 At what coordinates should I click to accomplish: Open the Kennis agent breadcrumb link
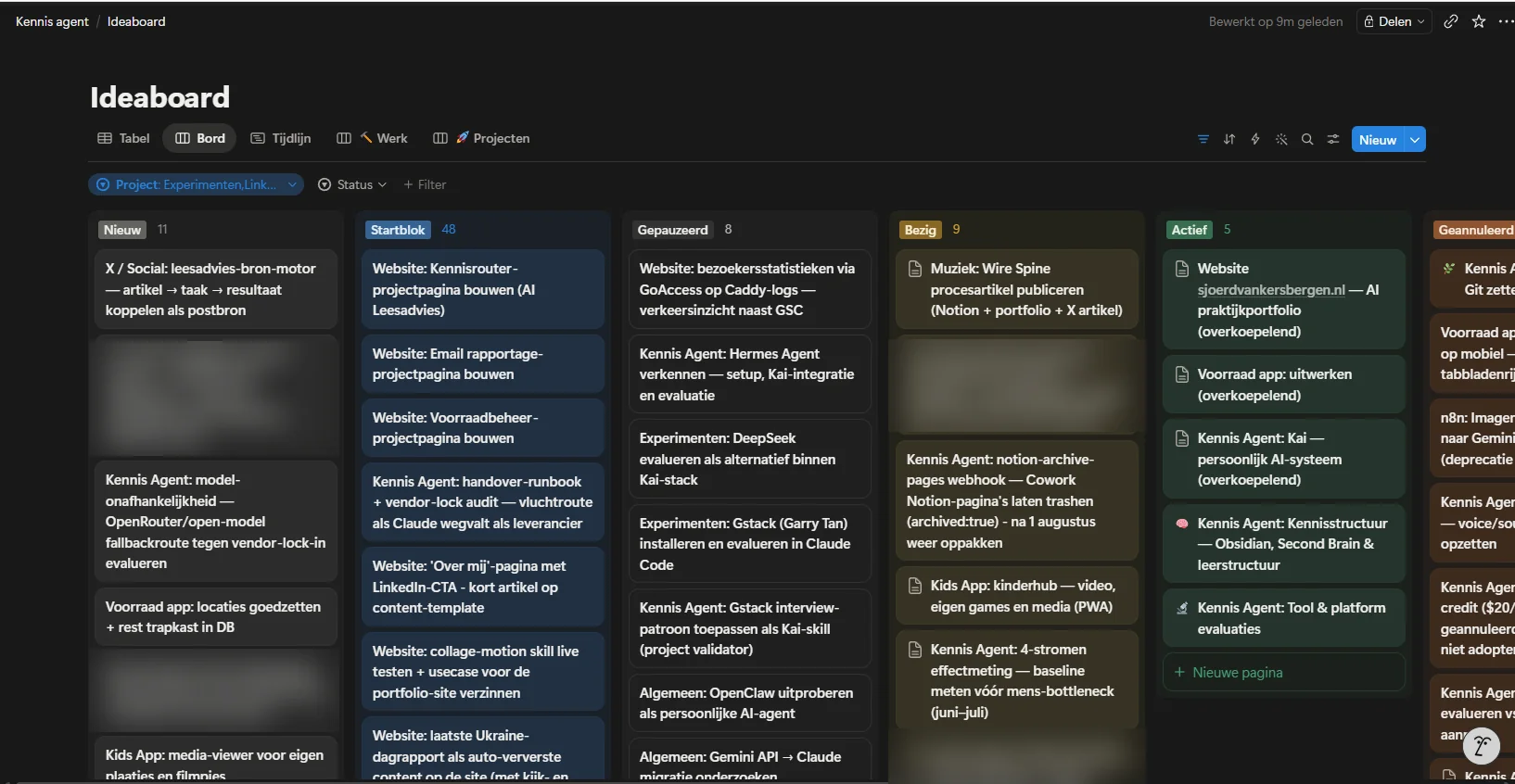click(x=52, y=21)
